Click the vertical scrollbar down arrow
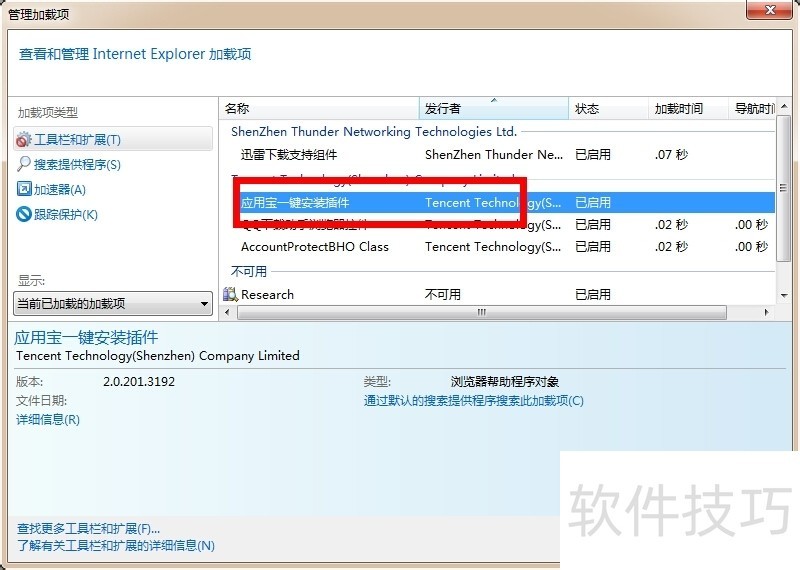800x570 pixels. (785, 296)
